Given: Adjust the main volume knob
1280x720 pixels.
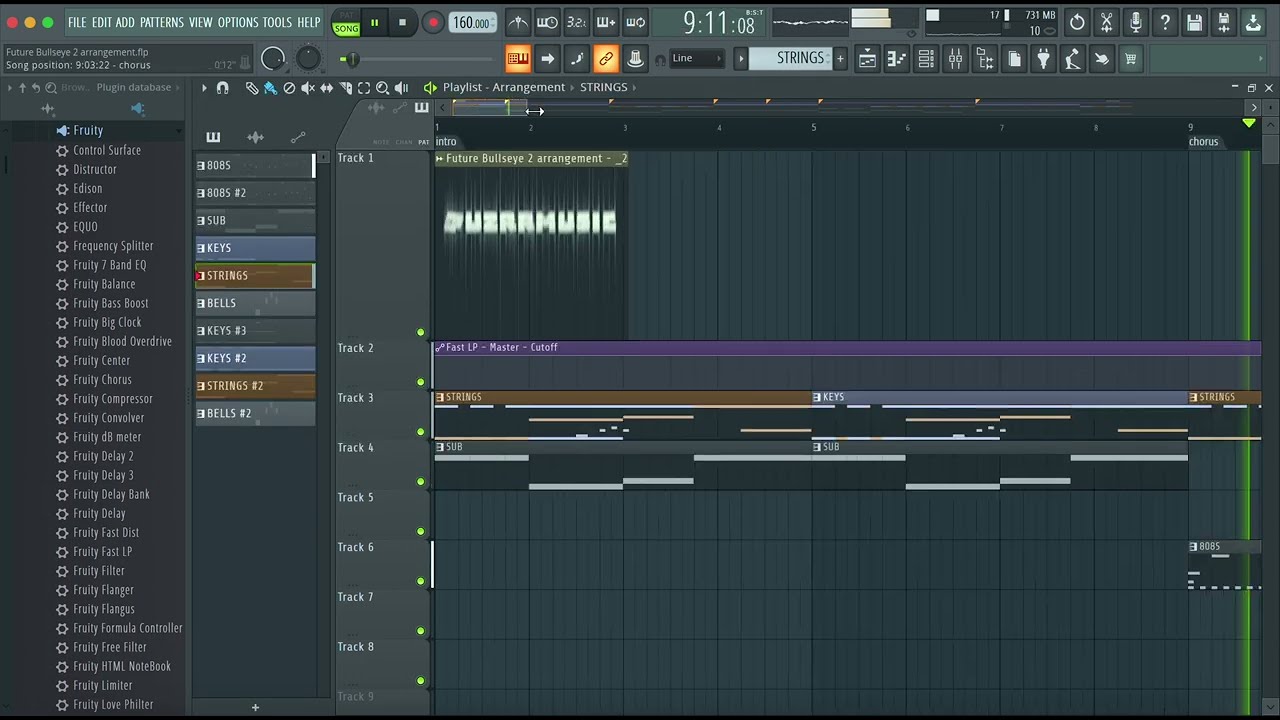Looking at the screenshot, I should coord(272,59).
